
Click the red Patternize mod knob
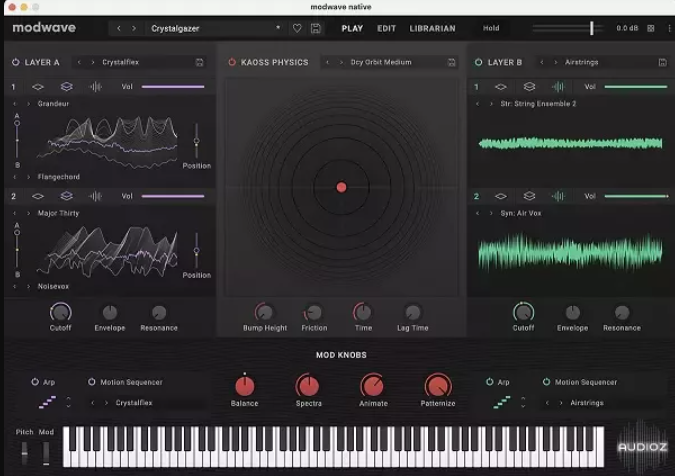[438, 386]
